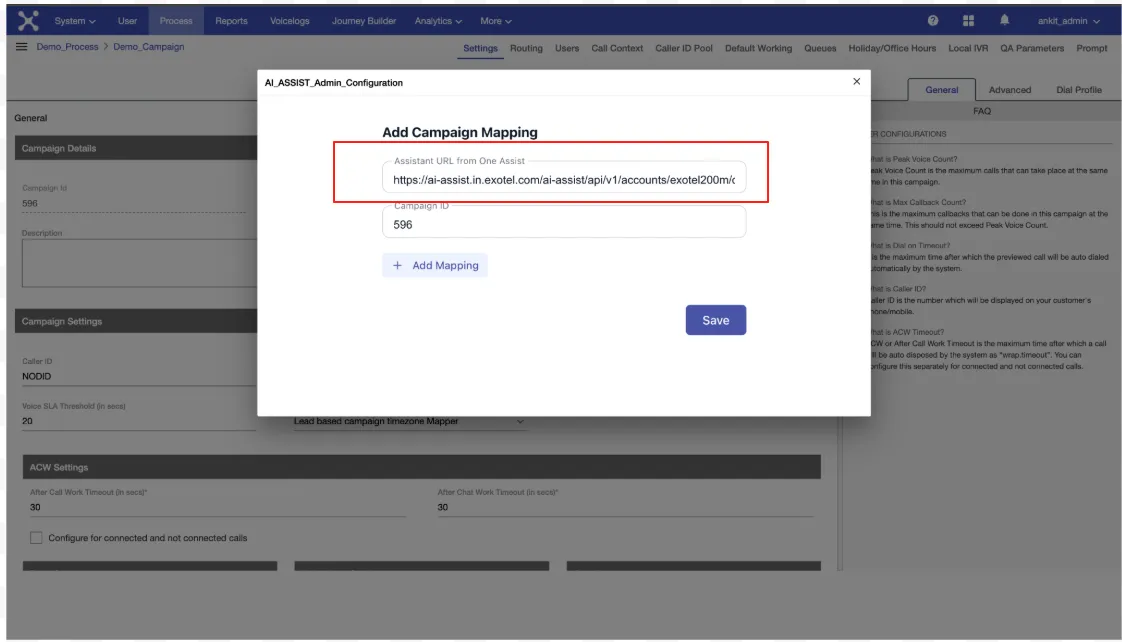1122x642 pixels.
Task: Open the User menu
Action: click(127, 21)
